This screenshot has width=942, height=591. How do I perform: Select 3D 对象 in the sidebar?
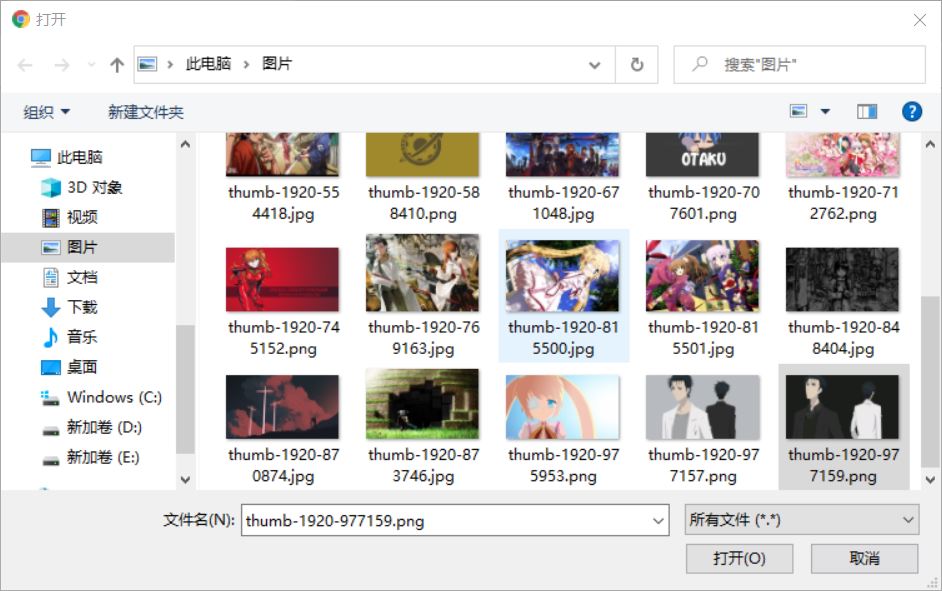82,187
